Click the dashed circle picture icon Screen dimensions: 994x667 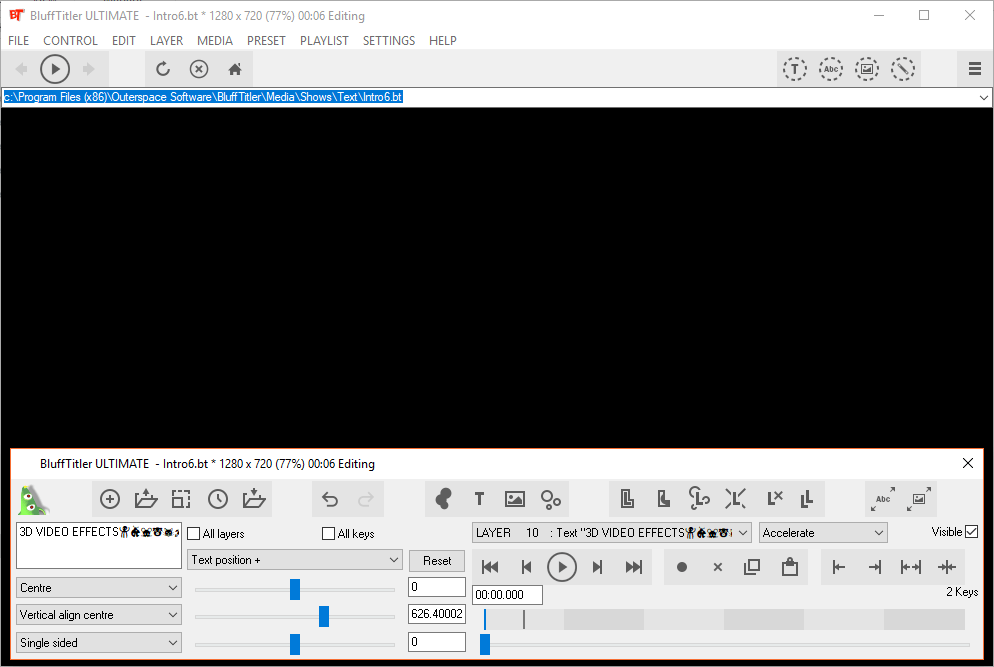click(867, 68)
